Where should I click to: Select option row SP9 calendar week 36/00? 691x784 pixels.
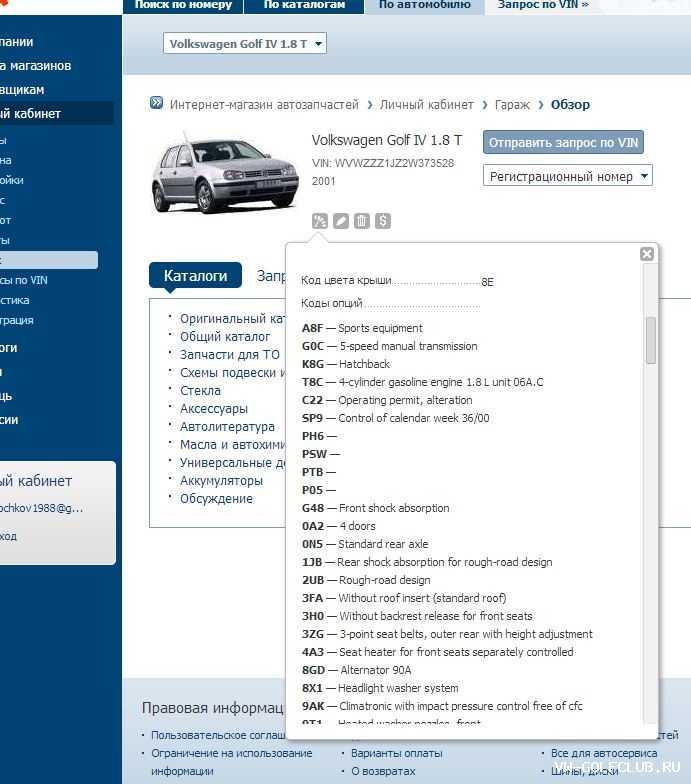click(396, 418)
